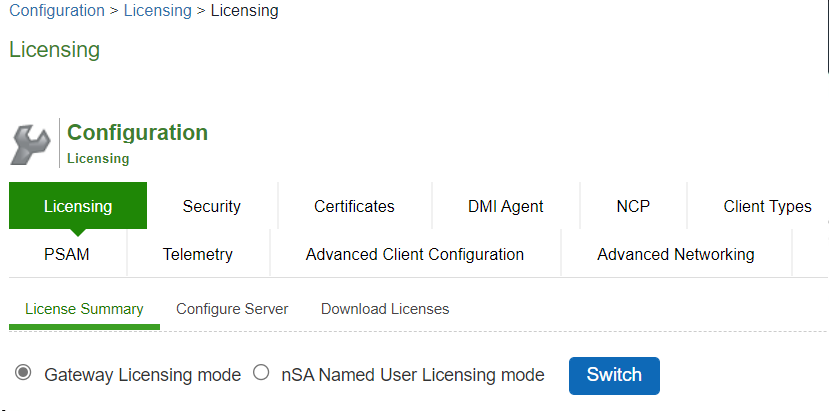Click the Configuration breadcrumb link
The image size is (829, 411).
[x=57, y=11]
